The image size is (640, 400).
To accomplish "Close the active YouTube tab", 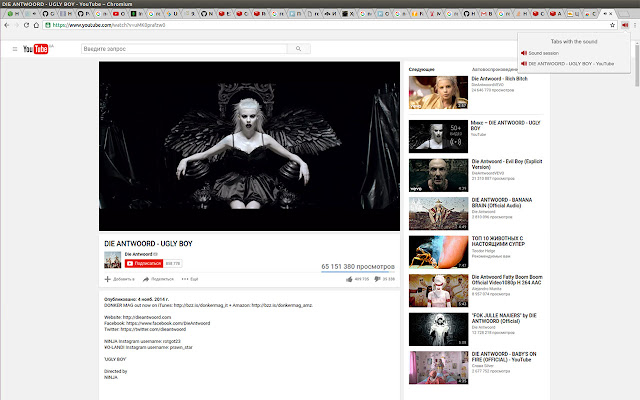I will (611, 13).
